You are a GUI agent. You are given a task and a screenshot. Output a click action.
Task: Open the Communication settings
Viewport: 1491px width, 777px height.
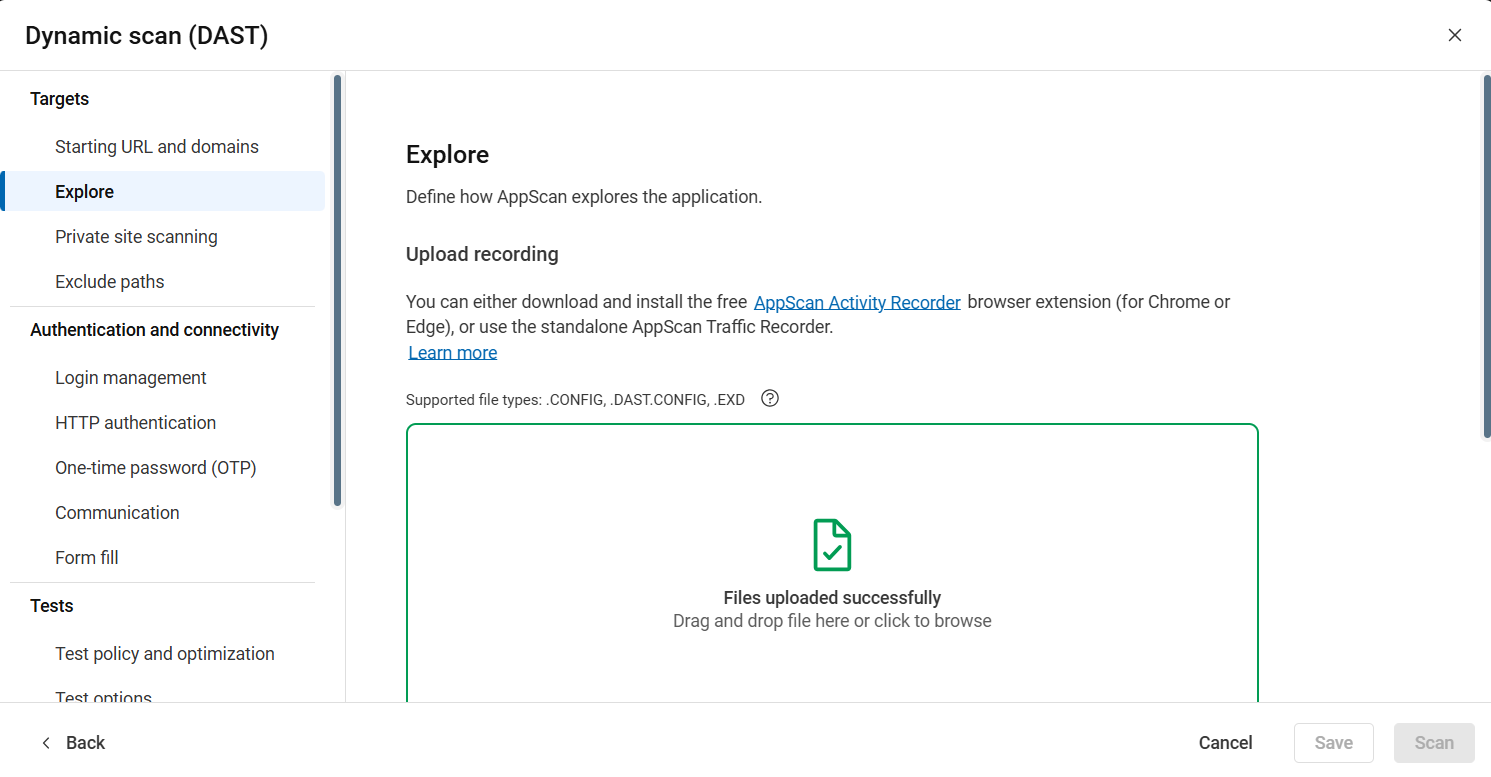117,513
